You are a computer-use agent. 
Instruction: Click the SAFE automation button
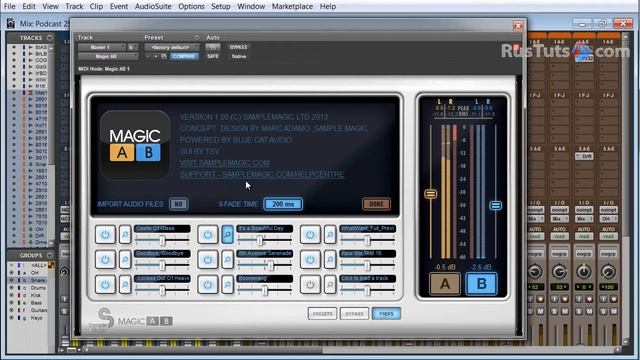[213, 56]
